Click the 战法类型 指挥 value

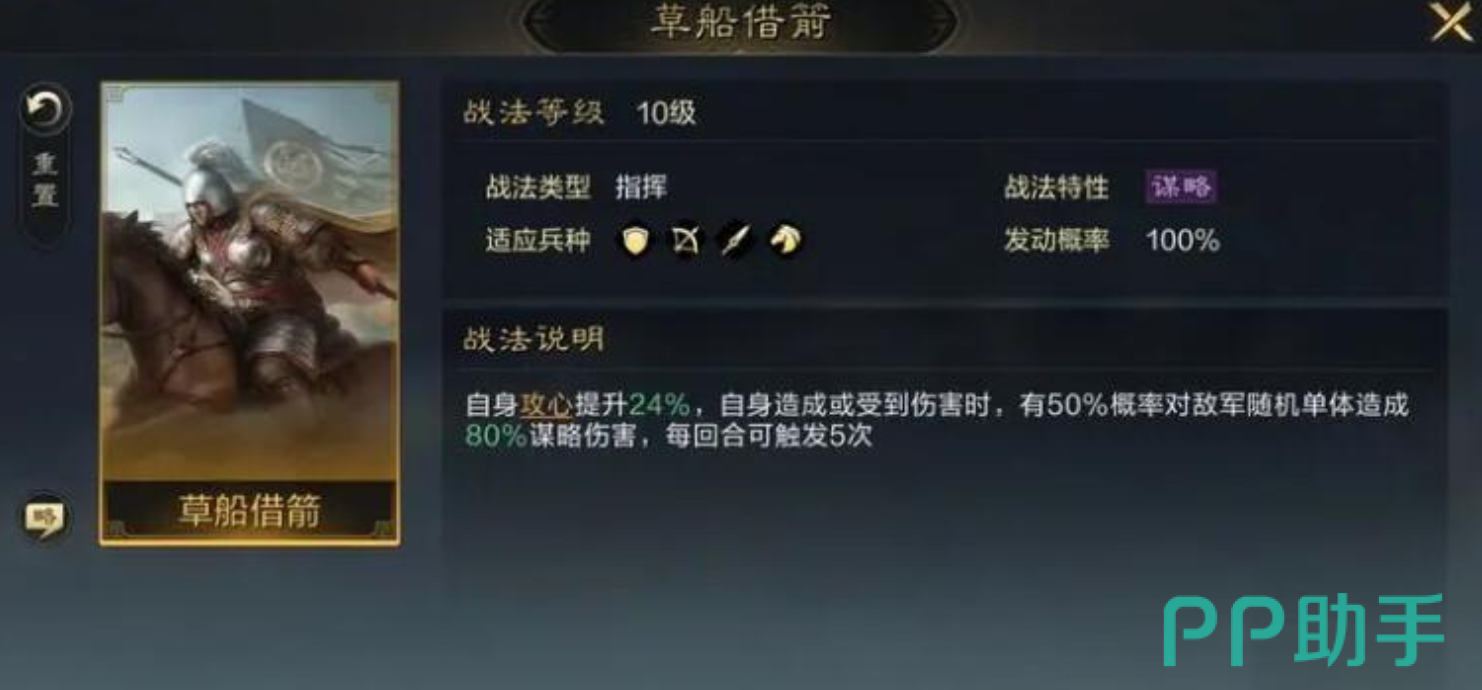641,187
